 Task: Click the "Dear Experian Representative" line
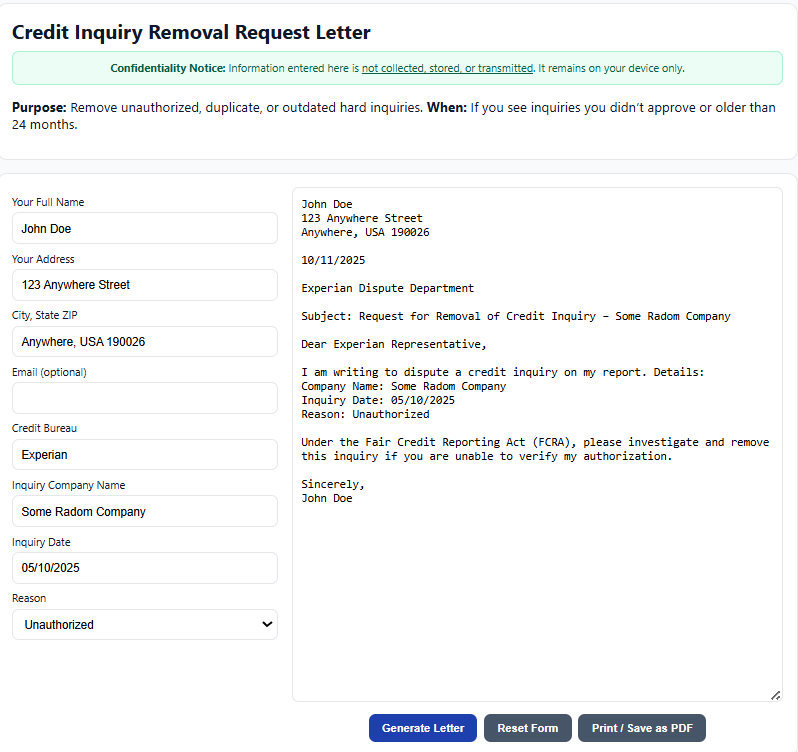(x=394, y=345)
